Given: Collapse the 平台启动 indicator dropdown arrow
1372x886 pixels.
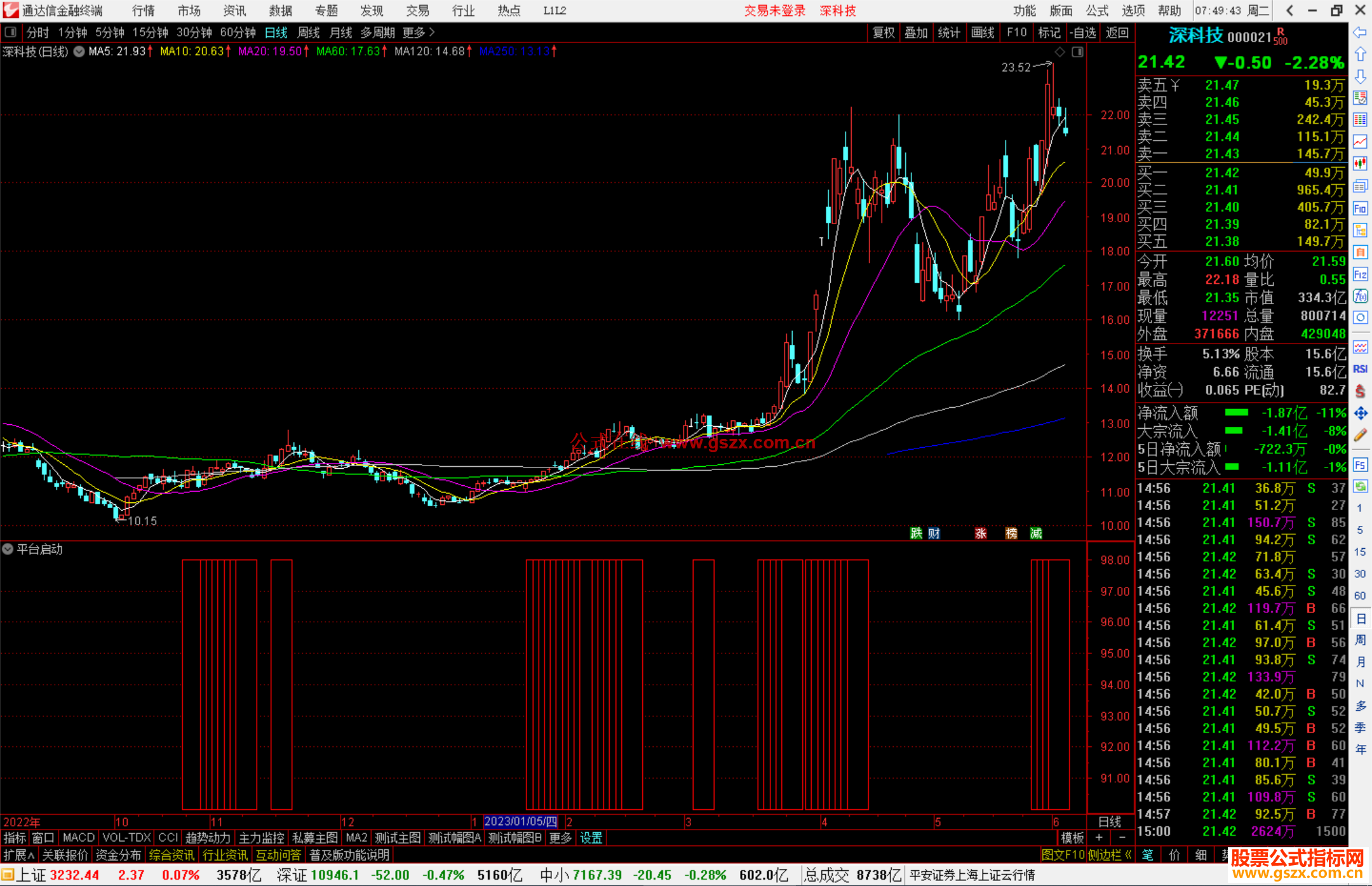Looking at the screenshot, I should click(x=8, y=549).
